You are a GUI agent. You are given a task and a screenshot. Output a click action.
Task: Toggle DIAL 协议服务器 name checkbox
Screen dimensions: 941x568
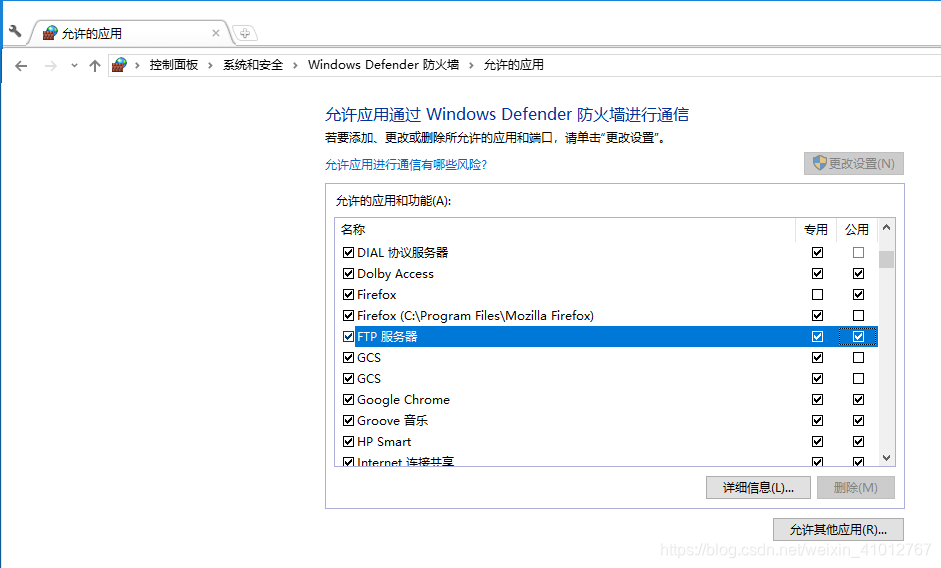348,252
